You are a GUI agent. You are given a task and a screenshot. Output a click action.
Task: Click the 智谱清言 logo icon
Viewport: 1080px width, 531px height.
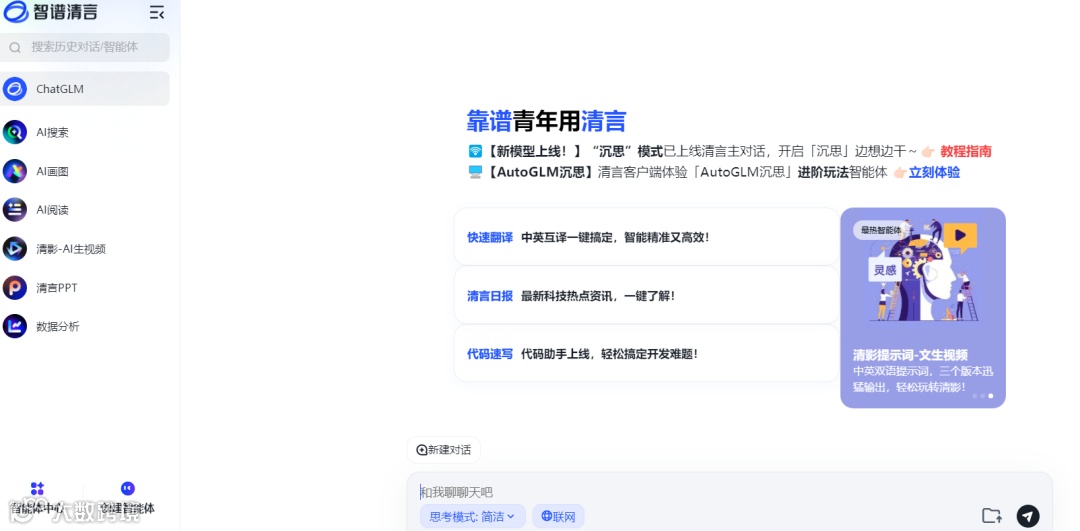click(15, 12)
